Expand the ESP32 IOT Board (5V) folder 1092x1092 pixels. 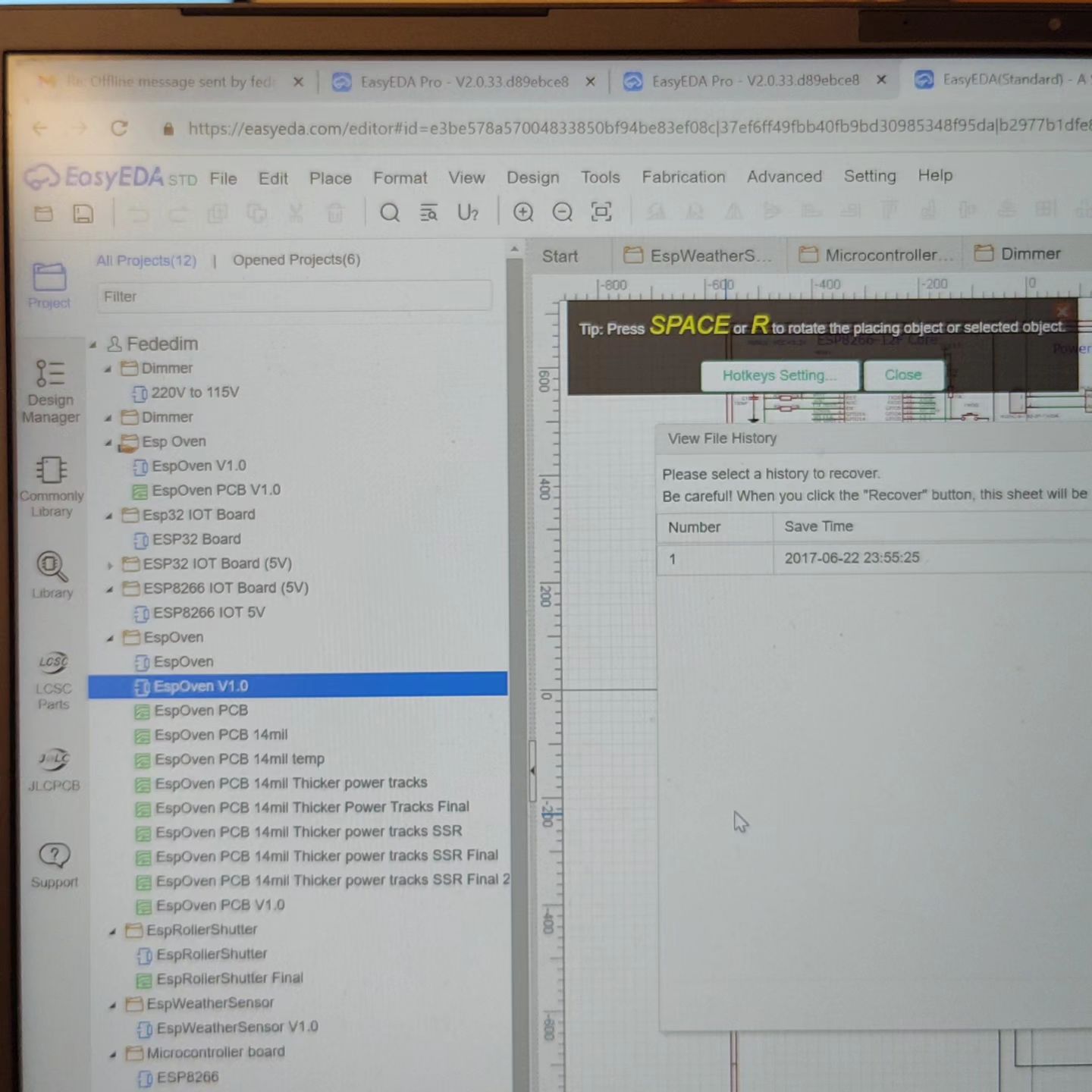click(110, 565)
